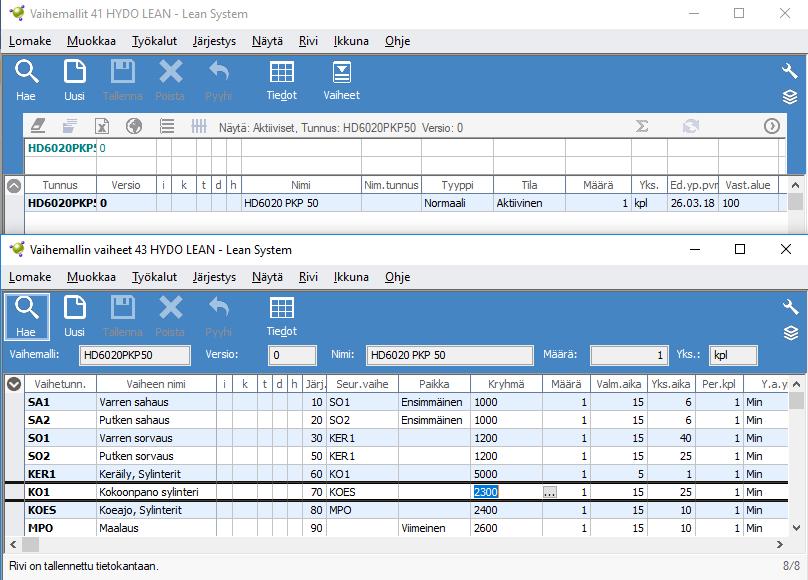Screen dimensions: 808x580
Task: Open Rivi menu in Vaihemallin vaiheet window
Action: pyautogui.click(x=308, y=277)
